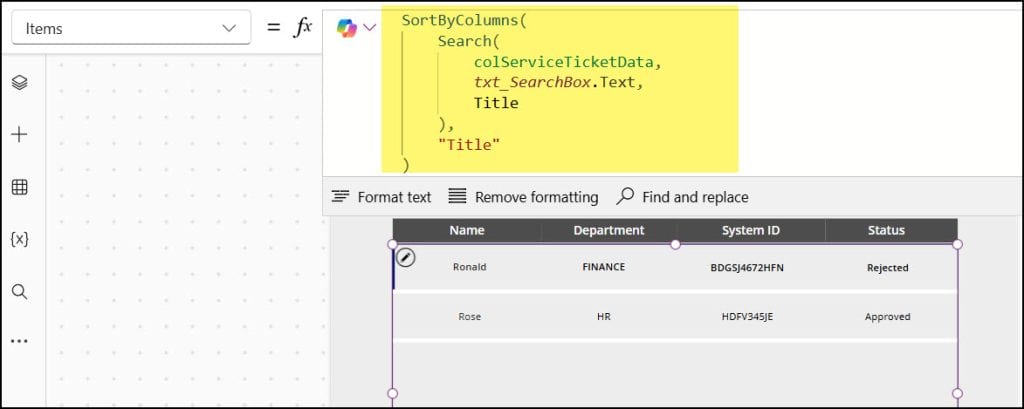Click the Search( function in formula
Viewport: 1024px width, 409px height.
[468, 41]
